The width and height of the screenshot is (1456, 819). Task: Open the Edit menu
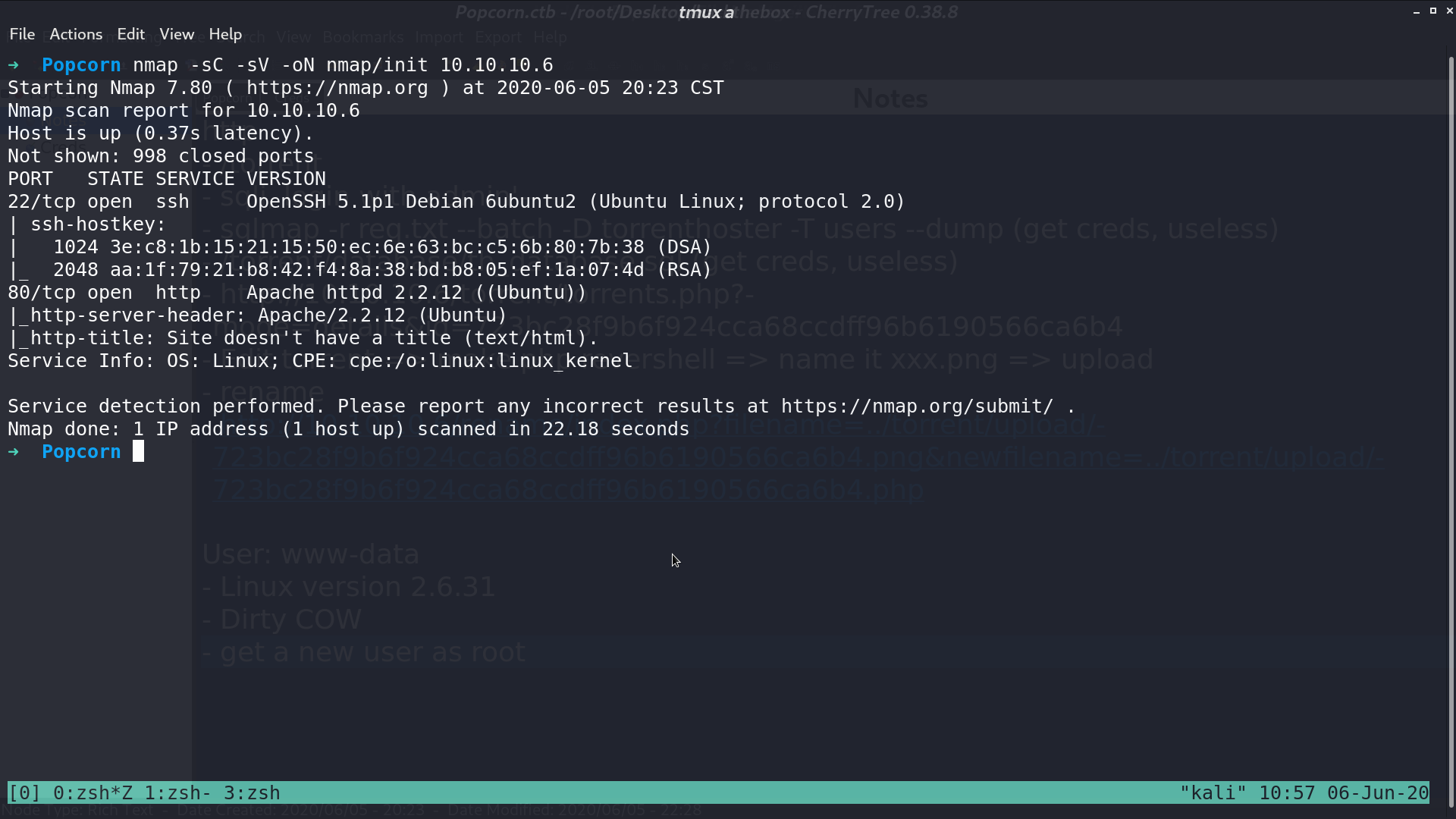coord(130,34)
